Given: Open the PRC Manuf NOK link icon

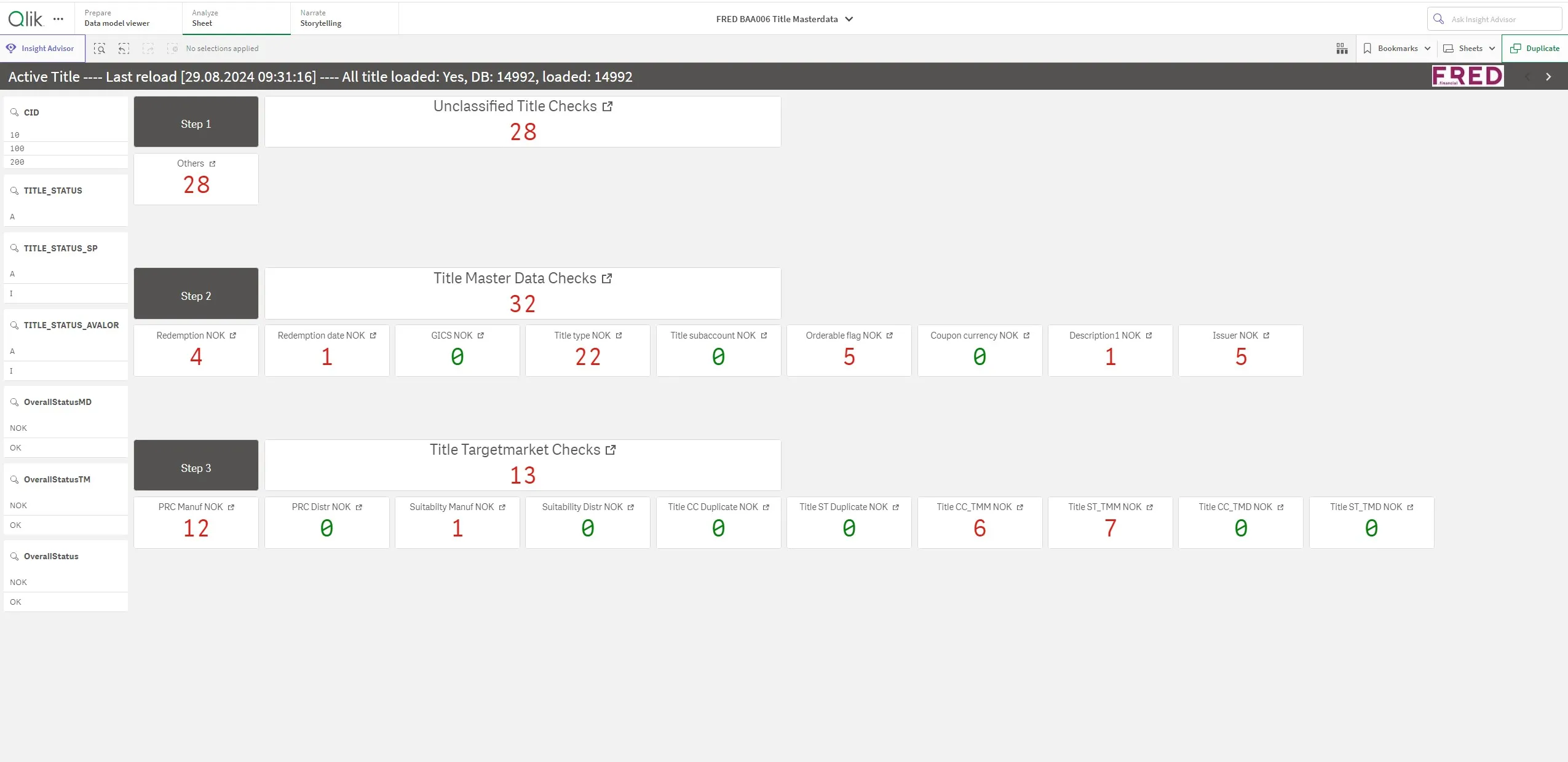Looking at the screenshot, I should click(231, 507).
